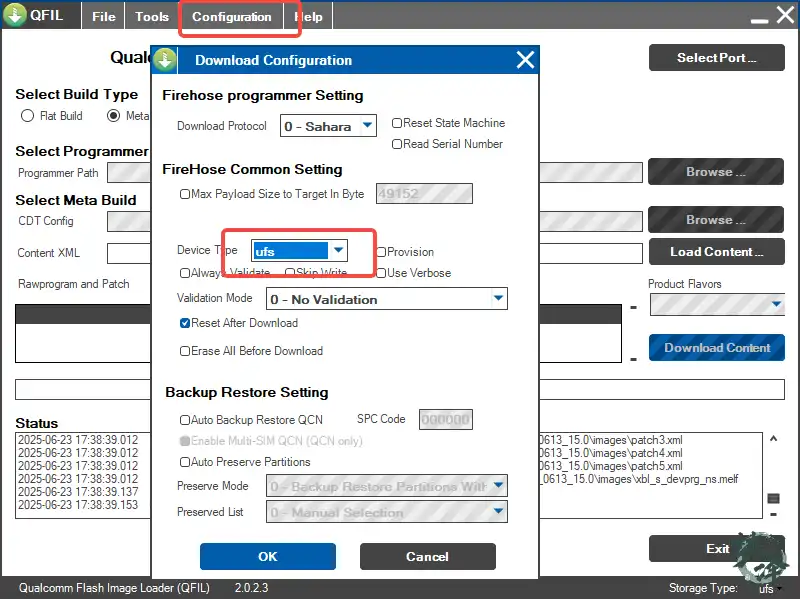The width and height of the screenshot is (800, 599).
Task: Expand the Device Type ufs dropdown
Action: (338, 250)
